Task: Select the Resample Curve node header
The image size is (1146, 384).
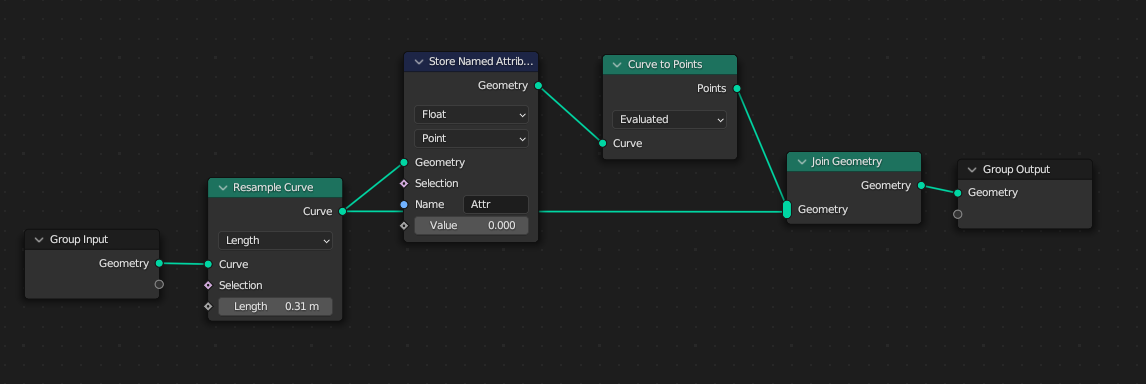Action: click(276, 188)
